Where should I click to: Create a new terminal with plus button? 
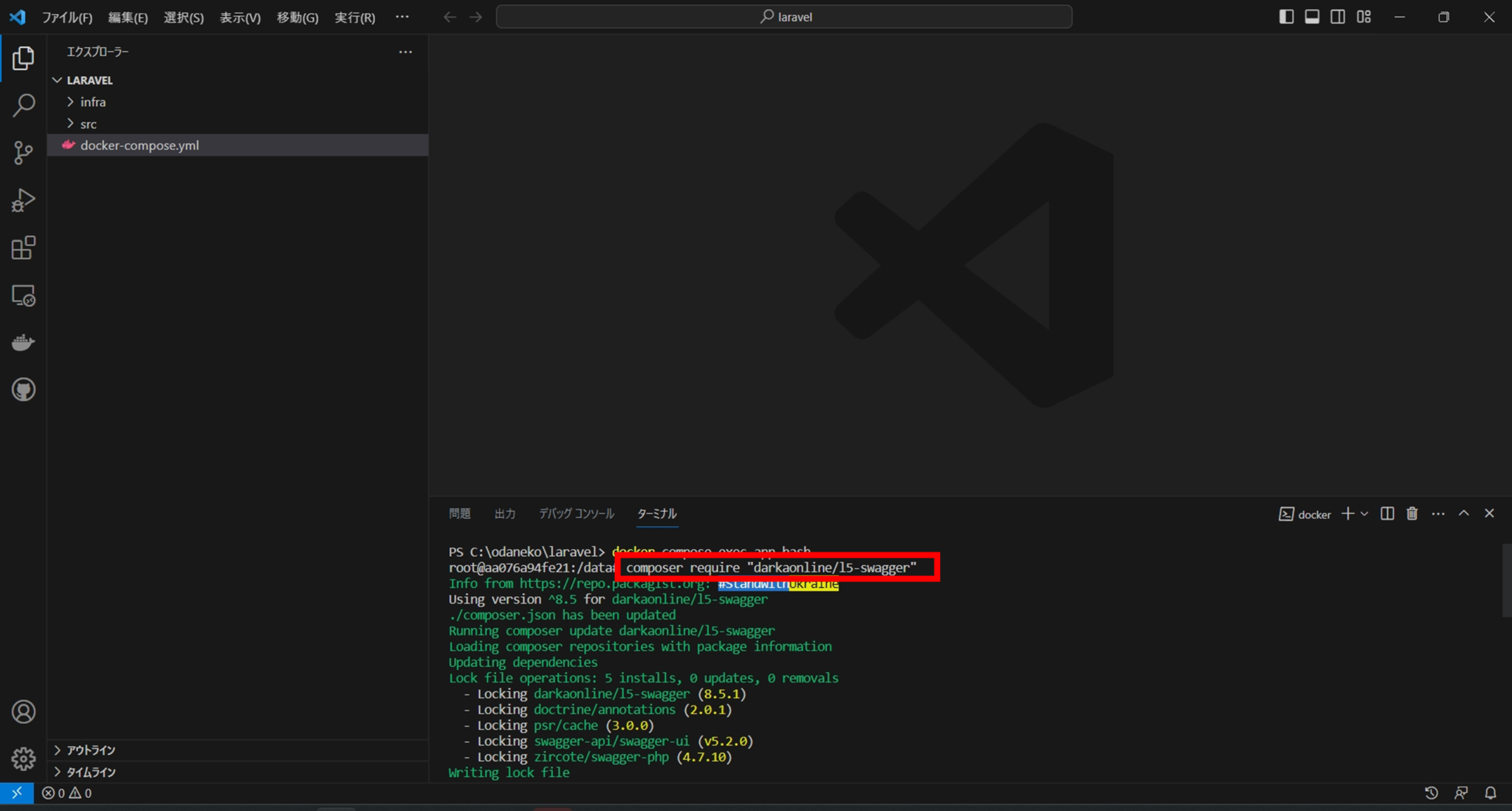[1348, 513]
